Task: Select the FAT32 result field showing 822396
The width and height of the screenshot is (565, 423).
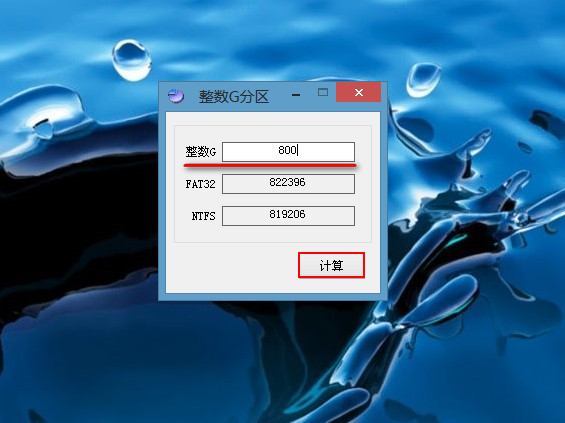Action: pyautogui.click(x=288, y=183)
